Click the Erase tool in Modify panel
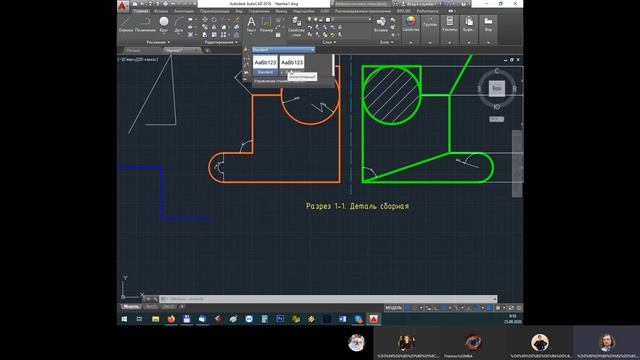The image size is (640, 360). click(x=236, y=20)
